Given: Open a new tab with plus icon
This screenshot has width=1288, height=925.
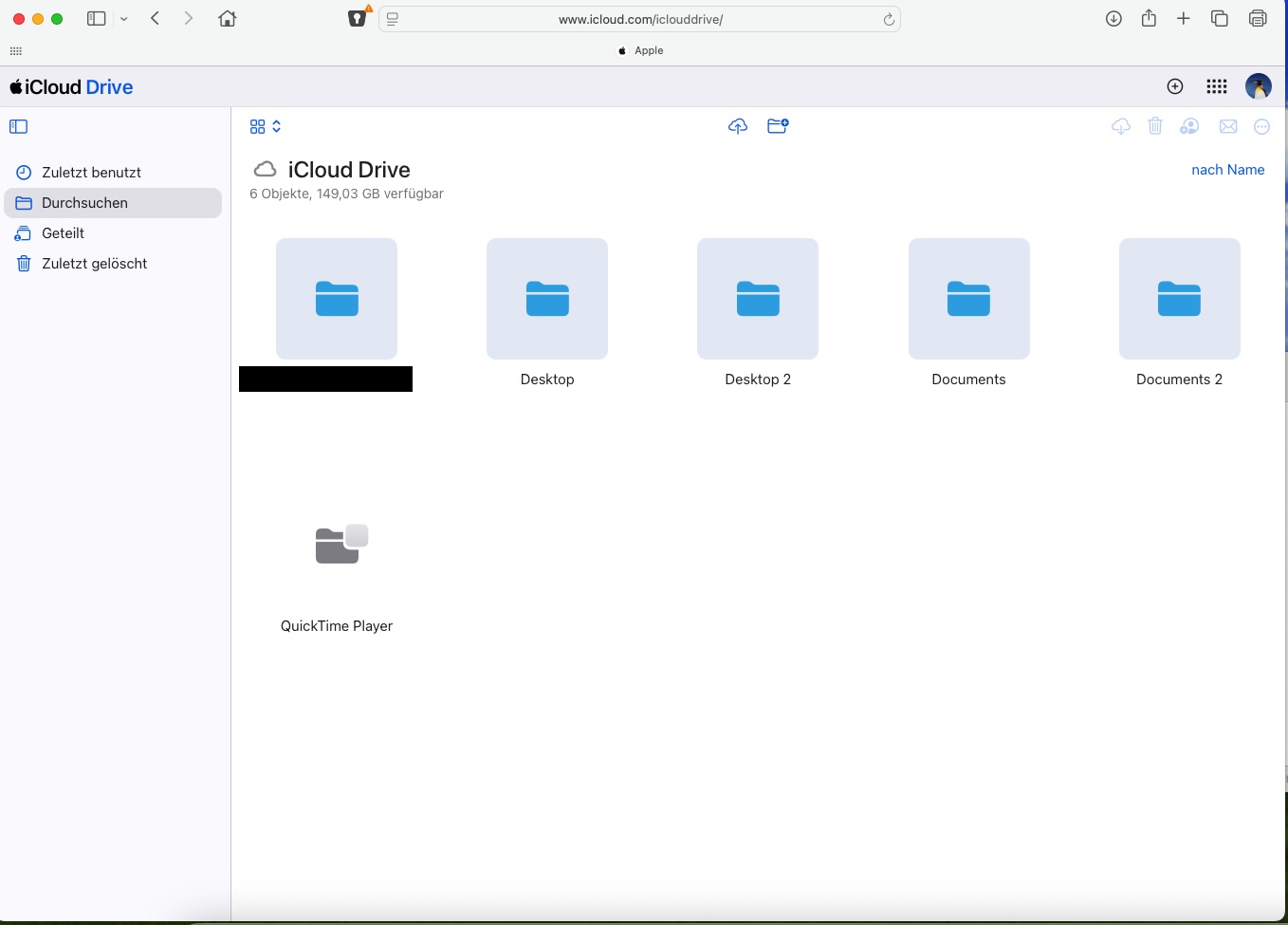Looking at the screenshot, I should pyautogui.click(x=1184, y=19).
